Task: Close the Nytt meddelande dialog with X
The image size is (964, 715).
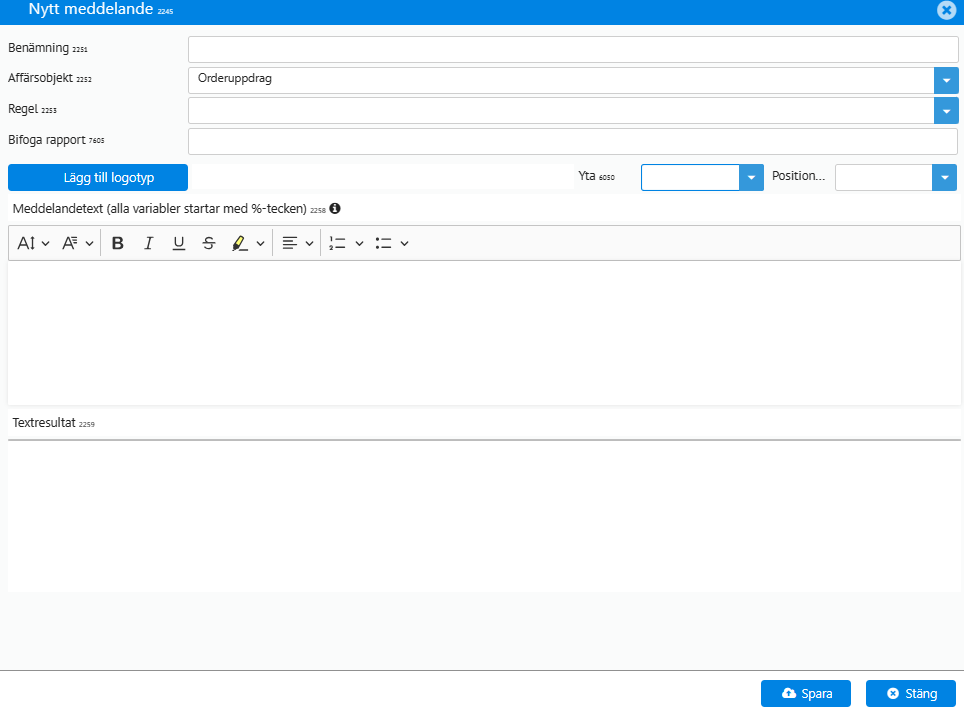Action: 946,10
